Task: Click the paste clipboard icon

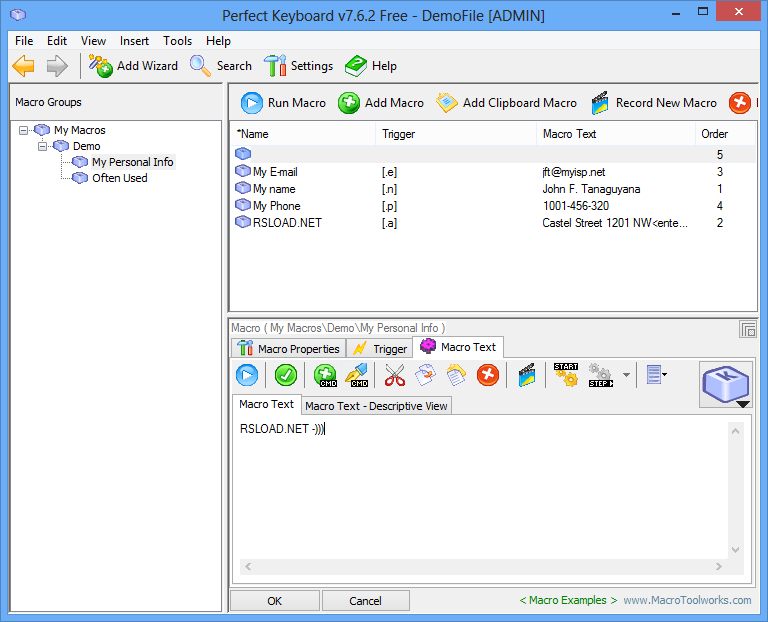Action: coord(456,375)
